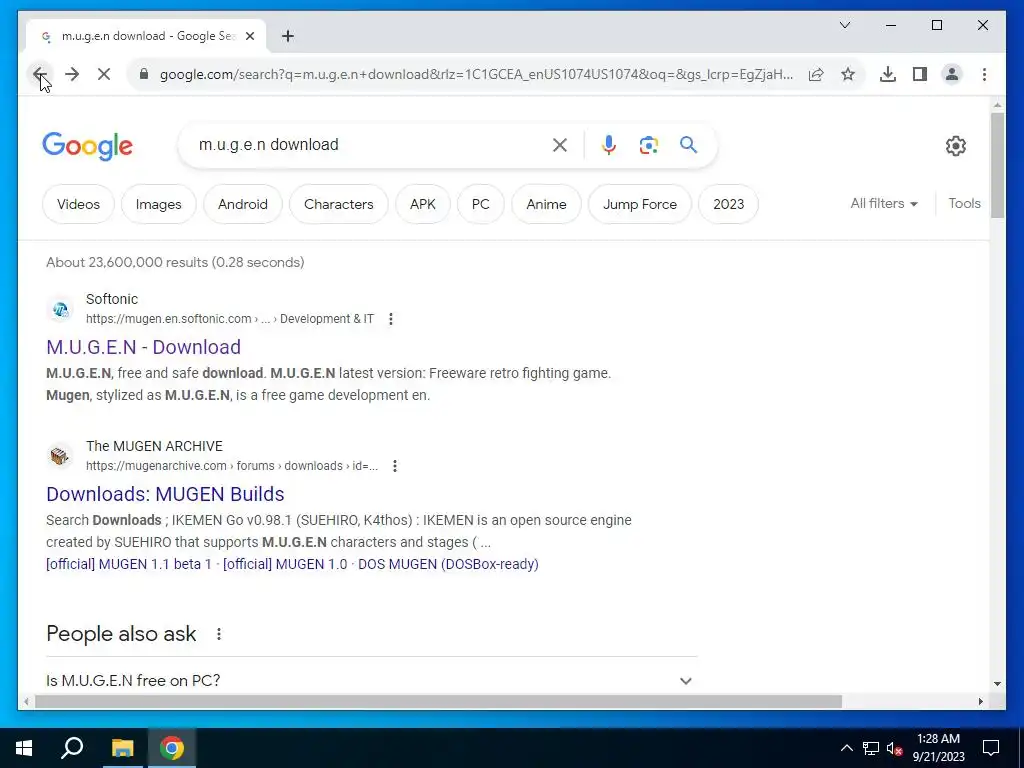Open more options dots for the MUGEN ARCHIVE result
1024x768 pixels.
(394, 466)
